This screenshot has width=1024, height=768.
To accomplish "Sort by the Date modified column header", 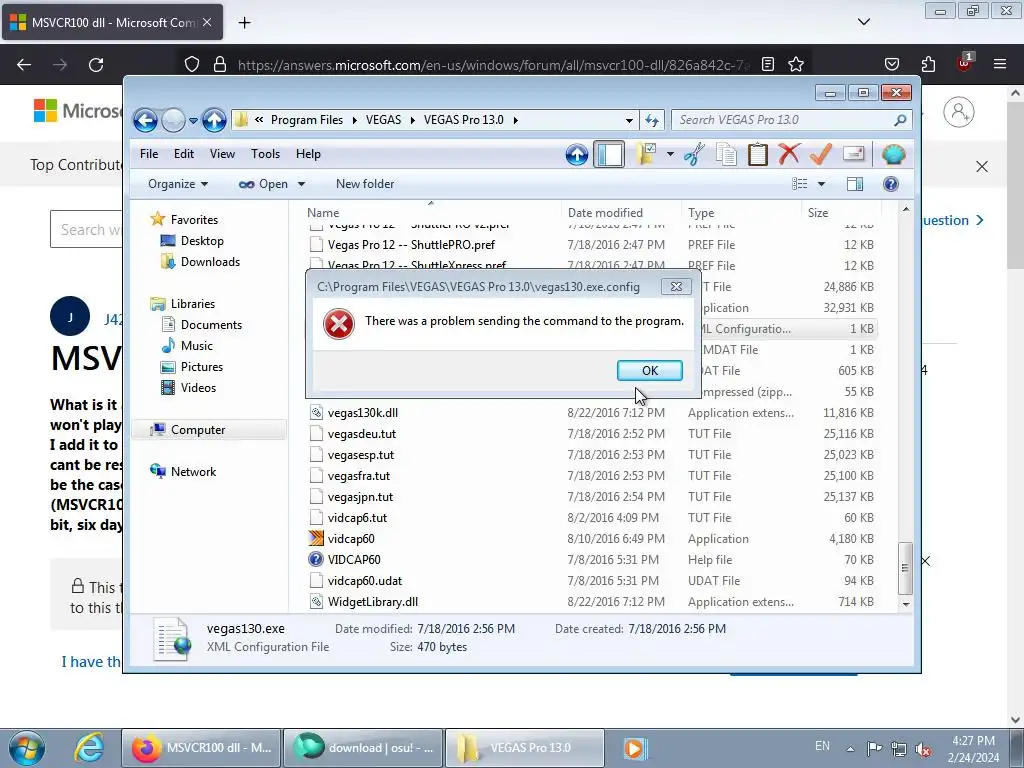I will click(x=605, y=213).
